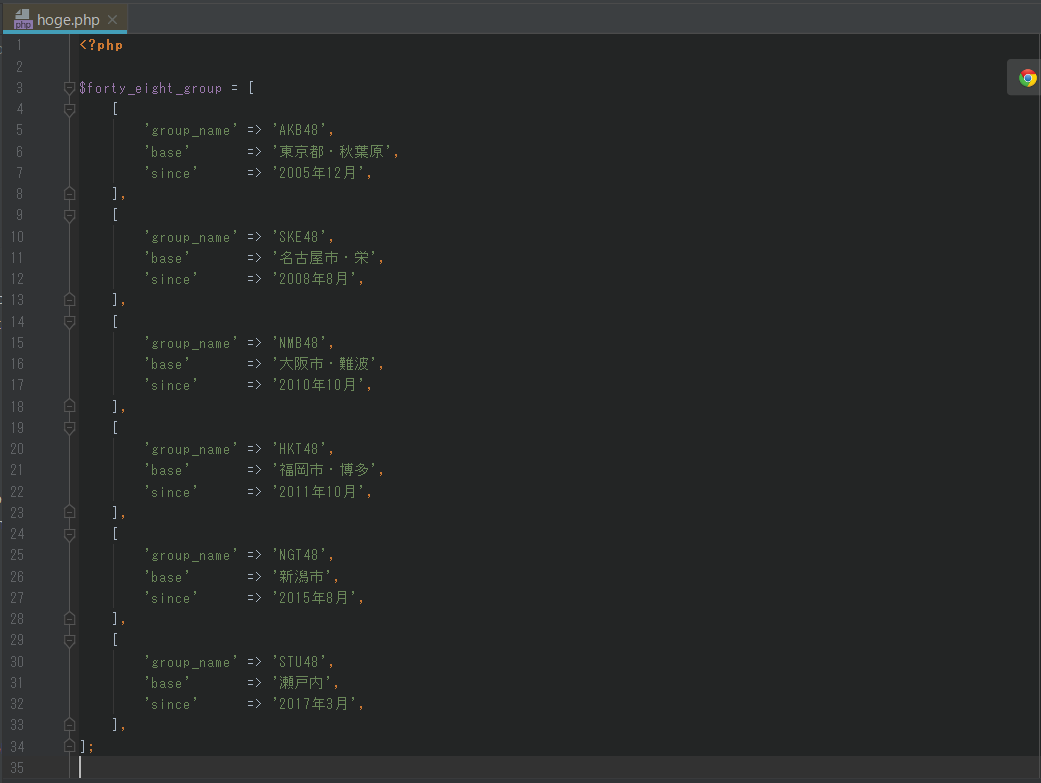Image resolution: width=1041 pixels, height=783 pixels.
Task: Click the '2017年3月' string
Action: coord(315,704)
